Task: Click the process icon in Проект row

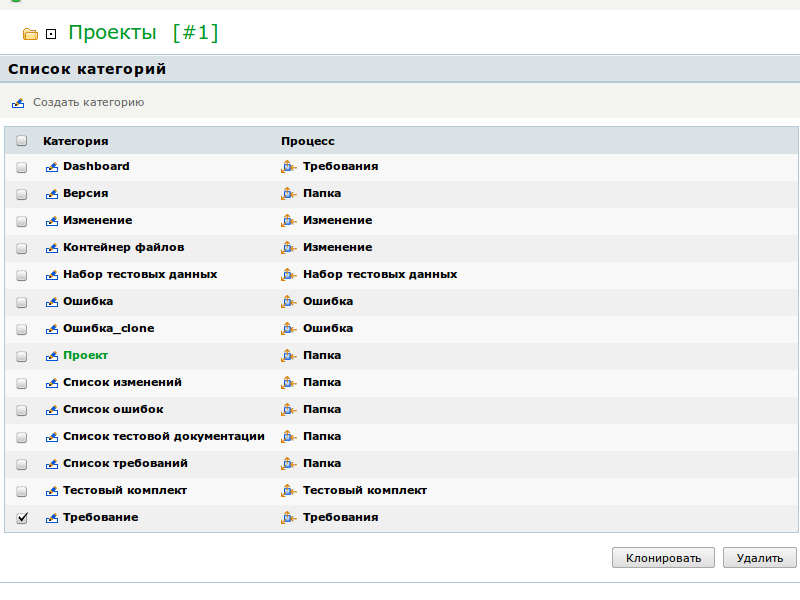Action: (x=289, y=356)
